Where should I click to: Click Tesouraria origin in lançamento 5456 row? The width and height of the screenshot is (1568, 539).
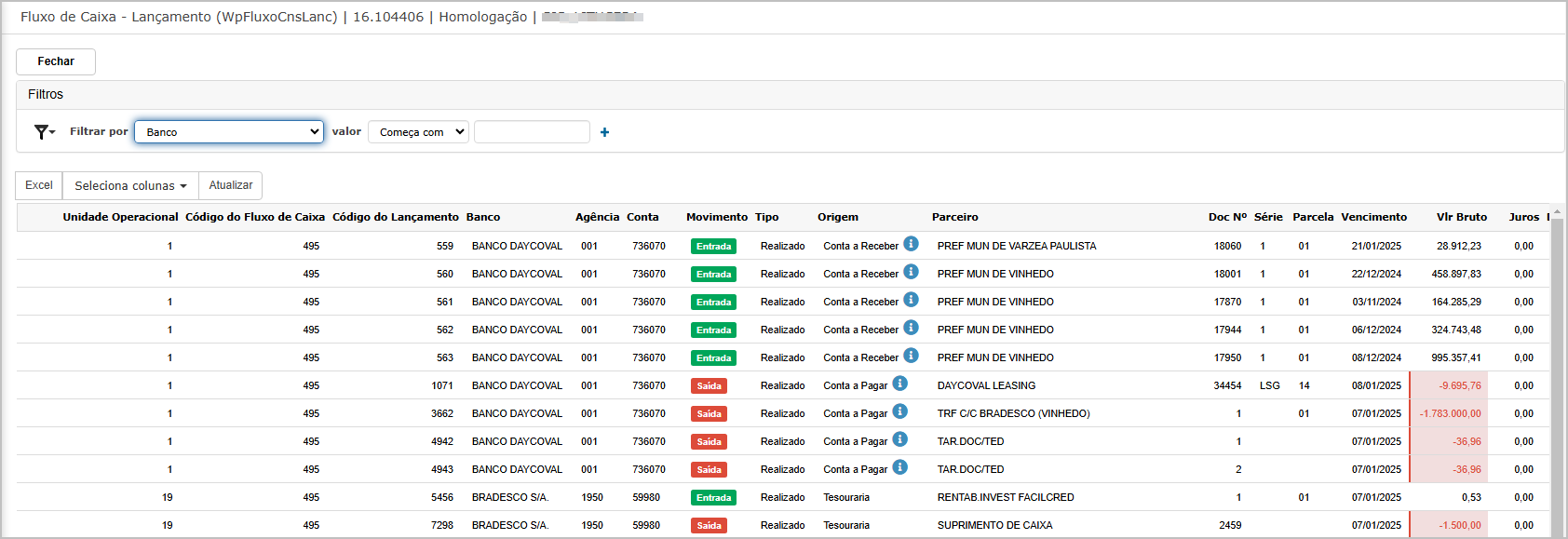[846, 497]
